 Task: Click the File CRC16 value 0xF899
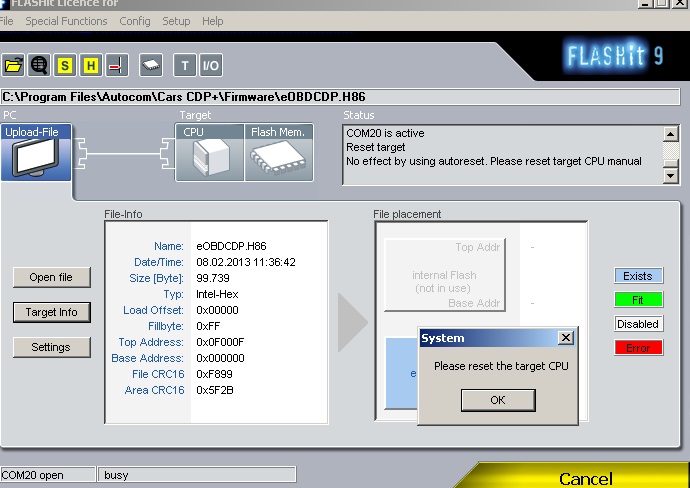point(214,374)
